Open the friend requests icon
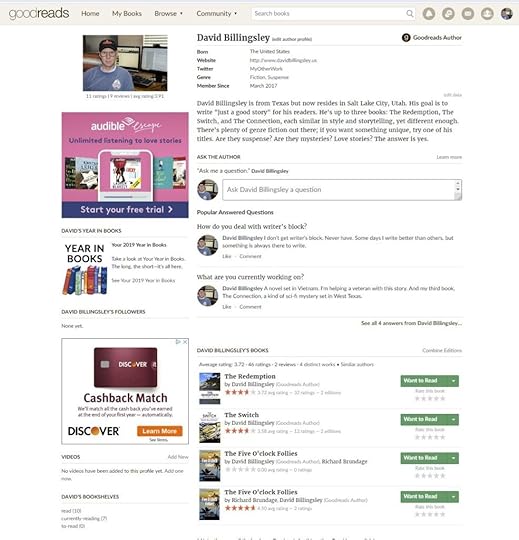The height and width of the screenshot is (540, 519). coord(487,14)
